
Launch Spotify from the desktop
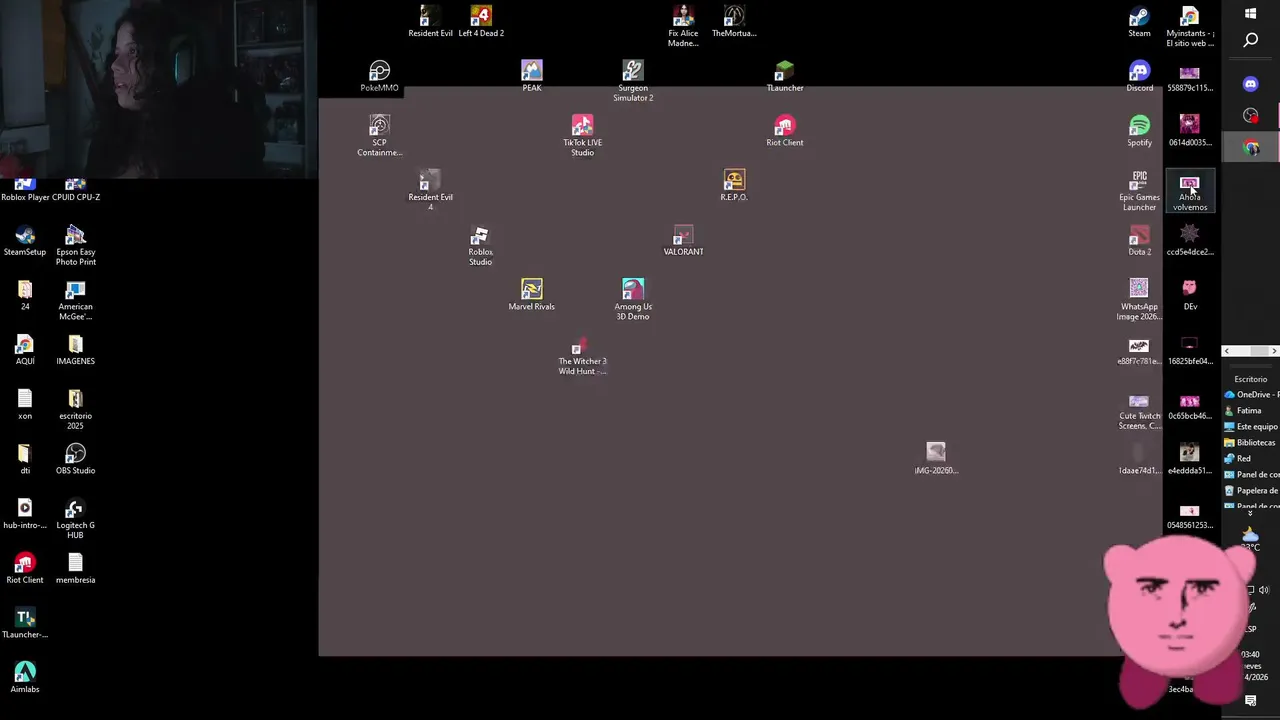1139,131
